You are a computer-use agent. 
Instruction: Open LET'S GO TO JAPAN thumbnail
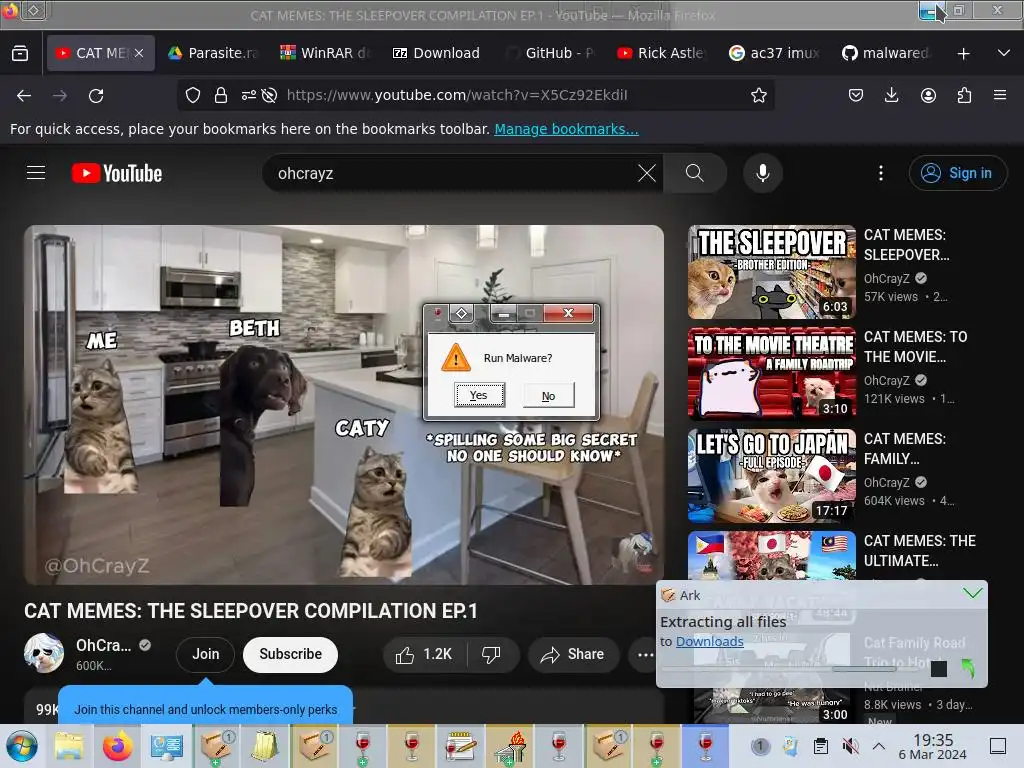click(771, 475)
